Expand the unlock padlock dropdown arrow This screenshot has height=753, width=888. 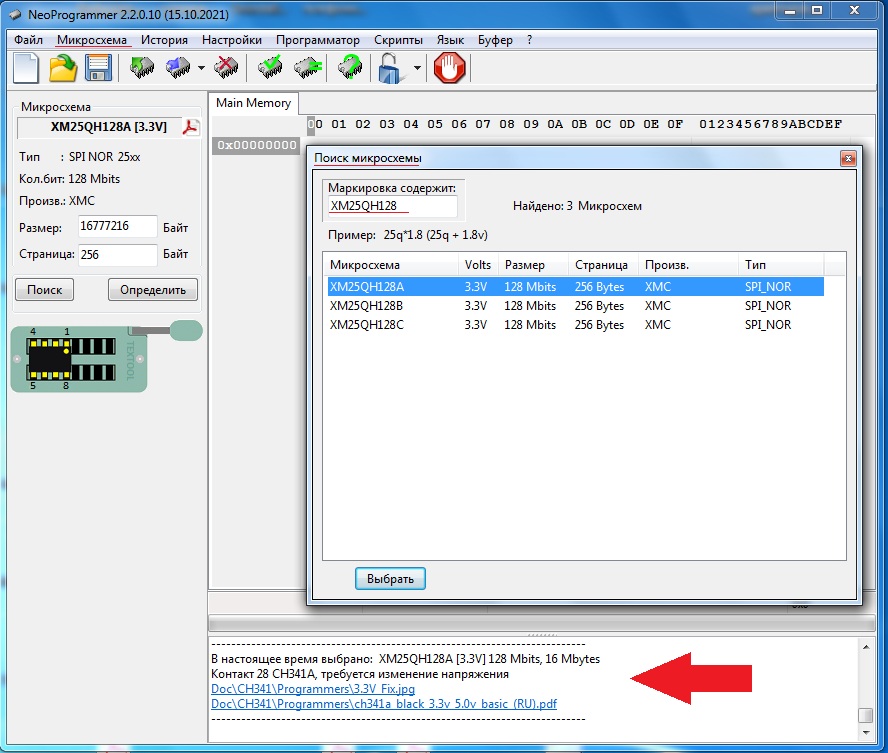416,69
